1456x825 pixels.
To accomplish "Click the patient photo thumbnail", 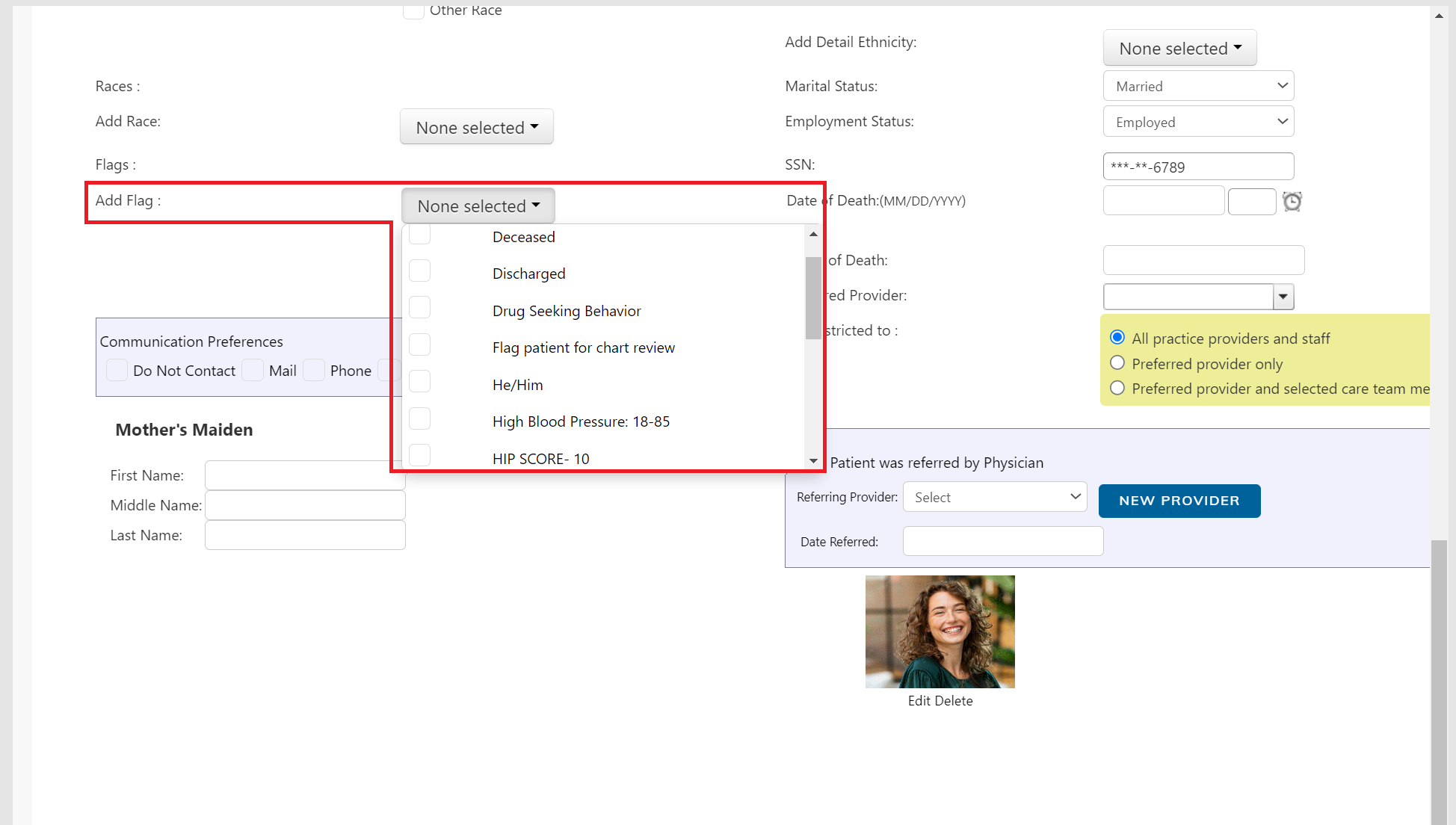I will pyautogui.click(x=940, y=631).
